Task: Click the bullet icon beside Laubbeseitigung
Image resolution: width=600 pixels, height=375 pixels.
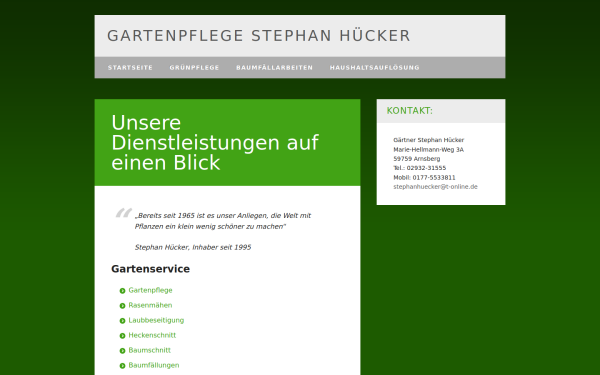Action: (x=122, y=321)
